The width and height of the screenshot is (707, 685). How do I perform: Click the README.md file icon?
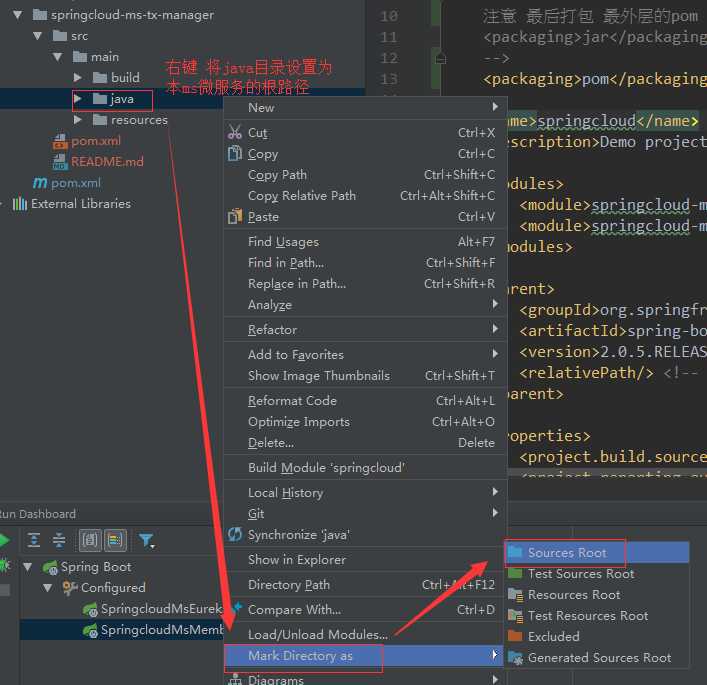point(60,161)
